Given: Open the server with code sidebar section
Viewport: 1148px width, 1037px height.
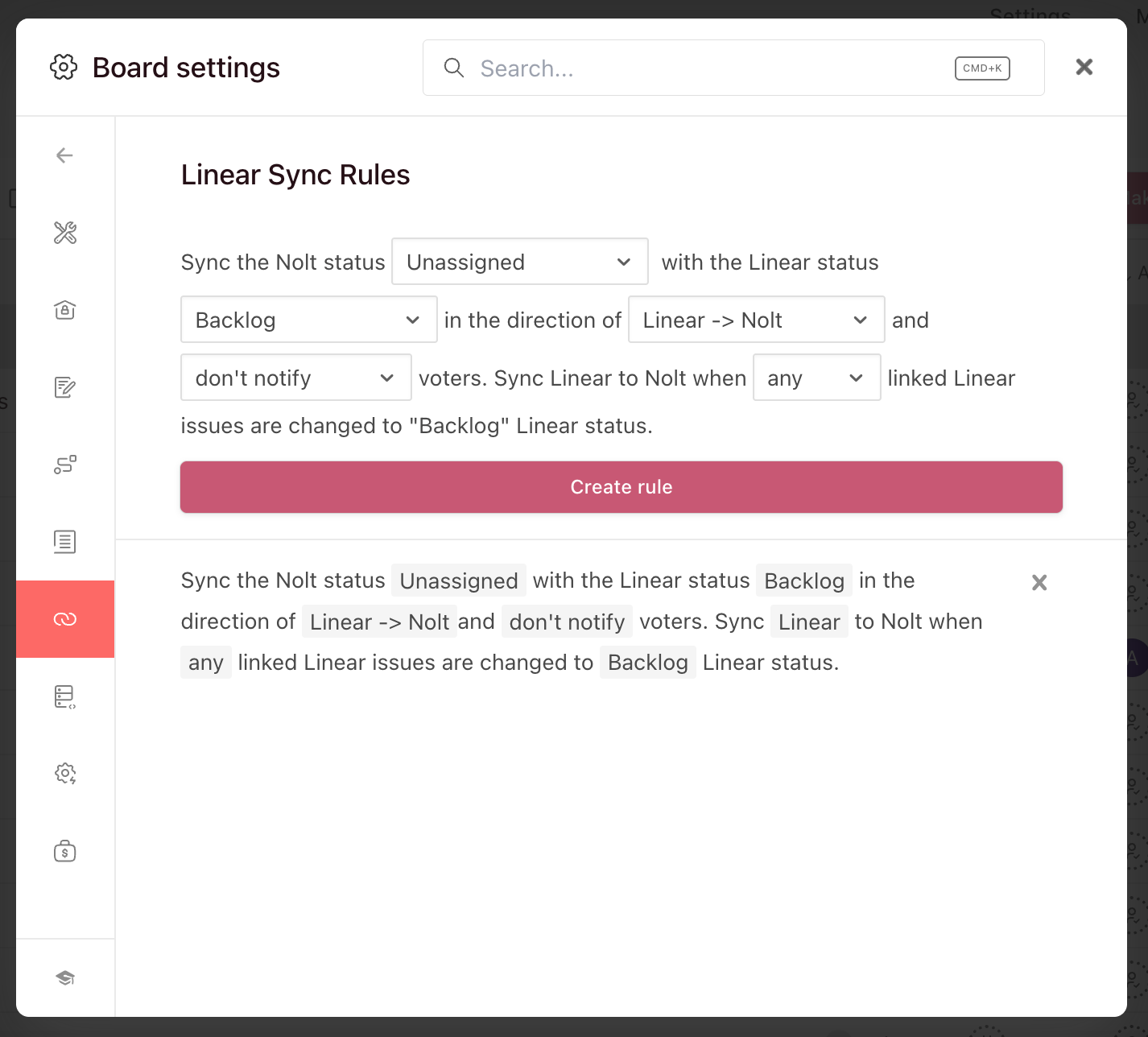Looking at the screenshot, I should click(65, 696).
